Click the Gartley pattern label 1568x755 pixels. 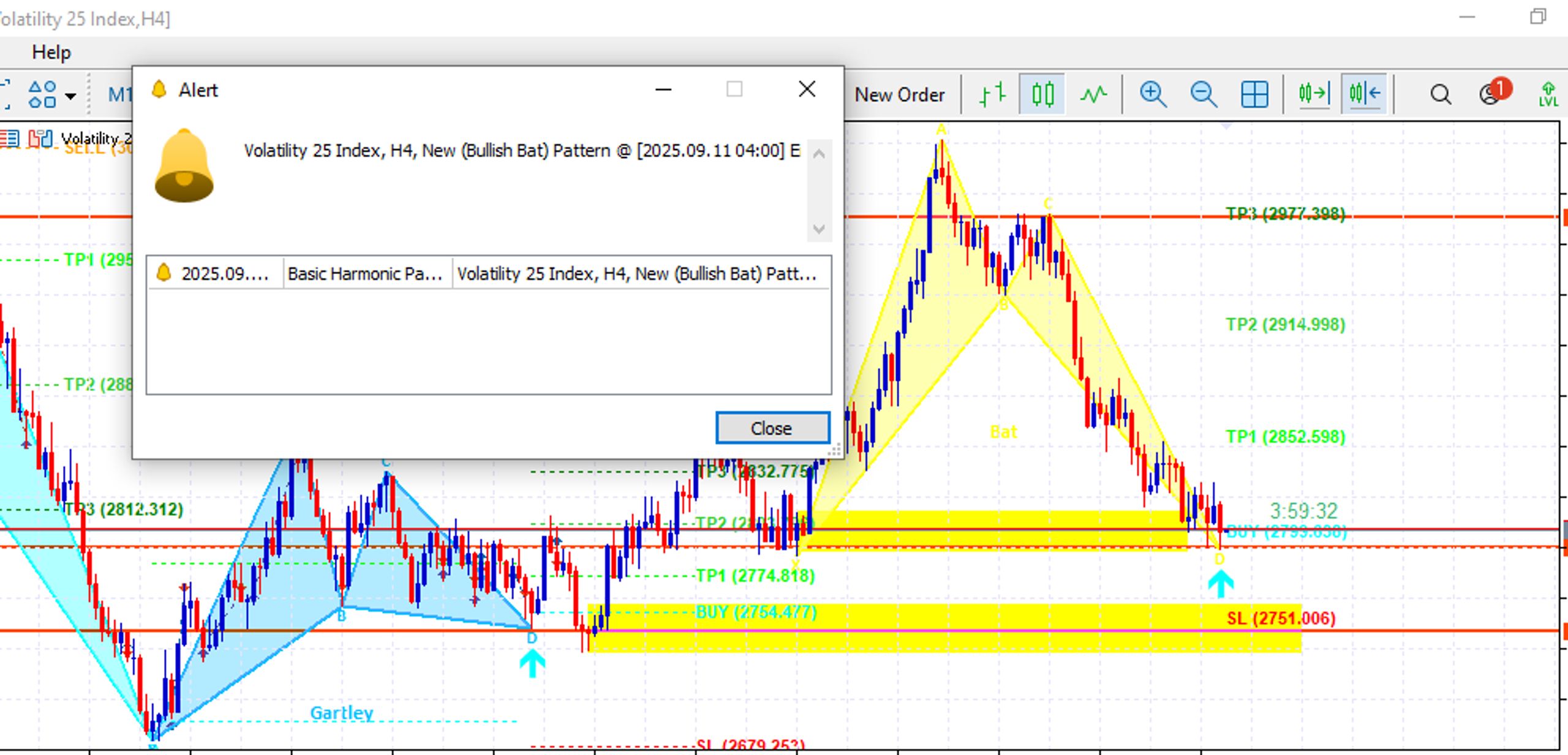(x=341, y=713)
